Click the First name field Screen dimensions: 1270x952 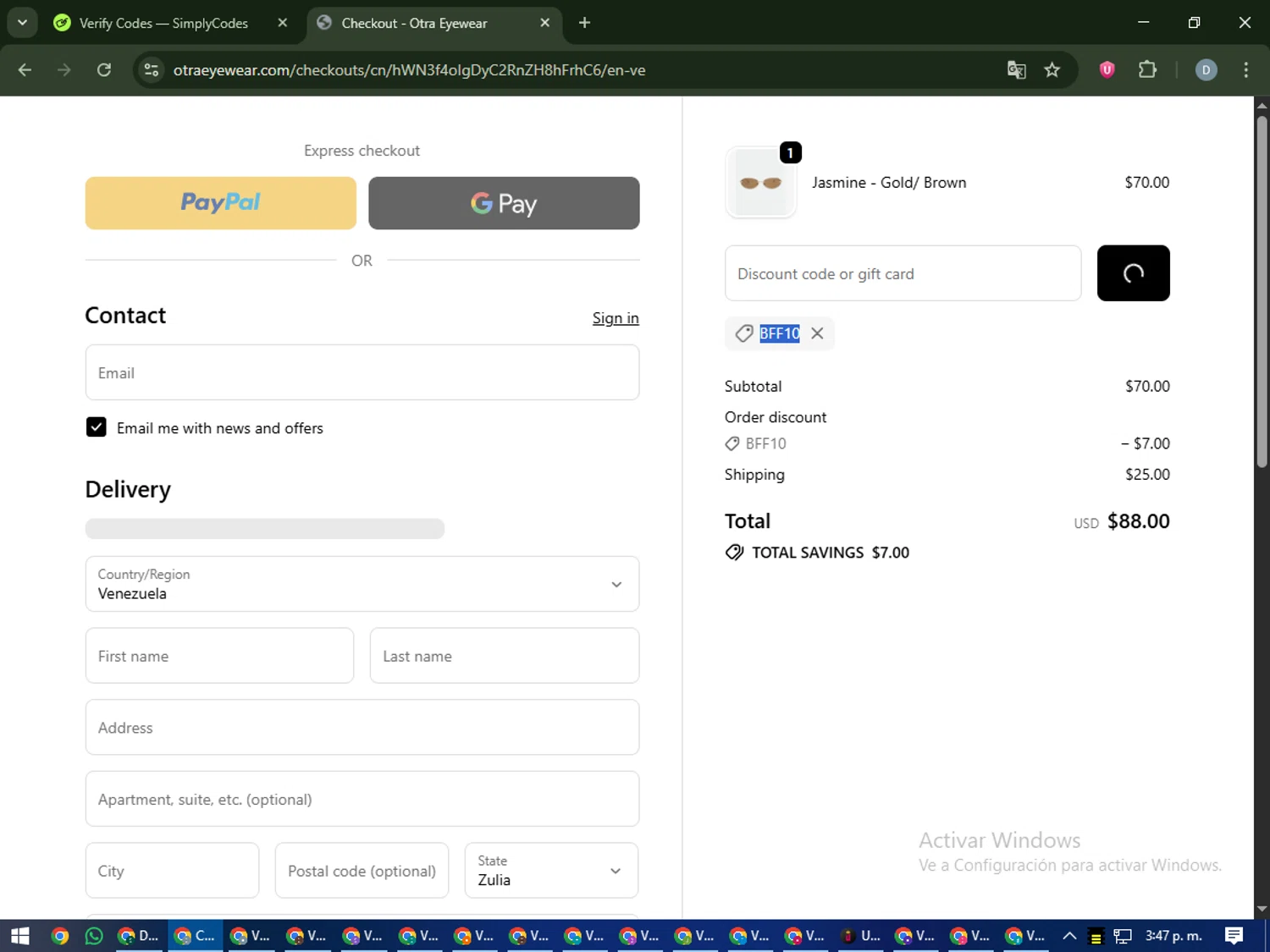point(219,656)
